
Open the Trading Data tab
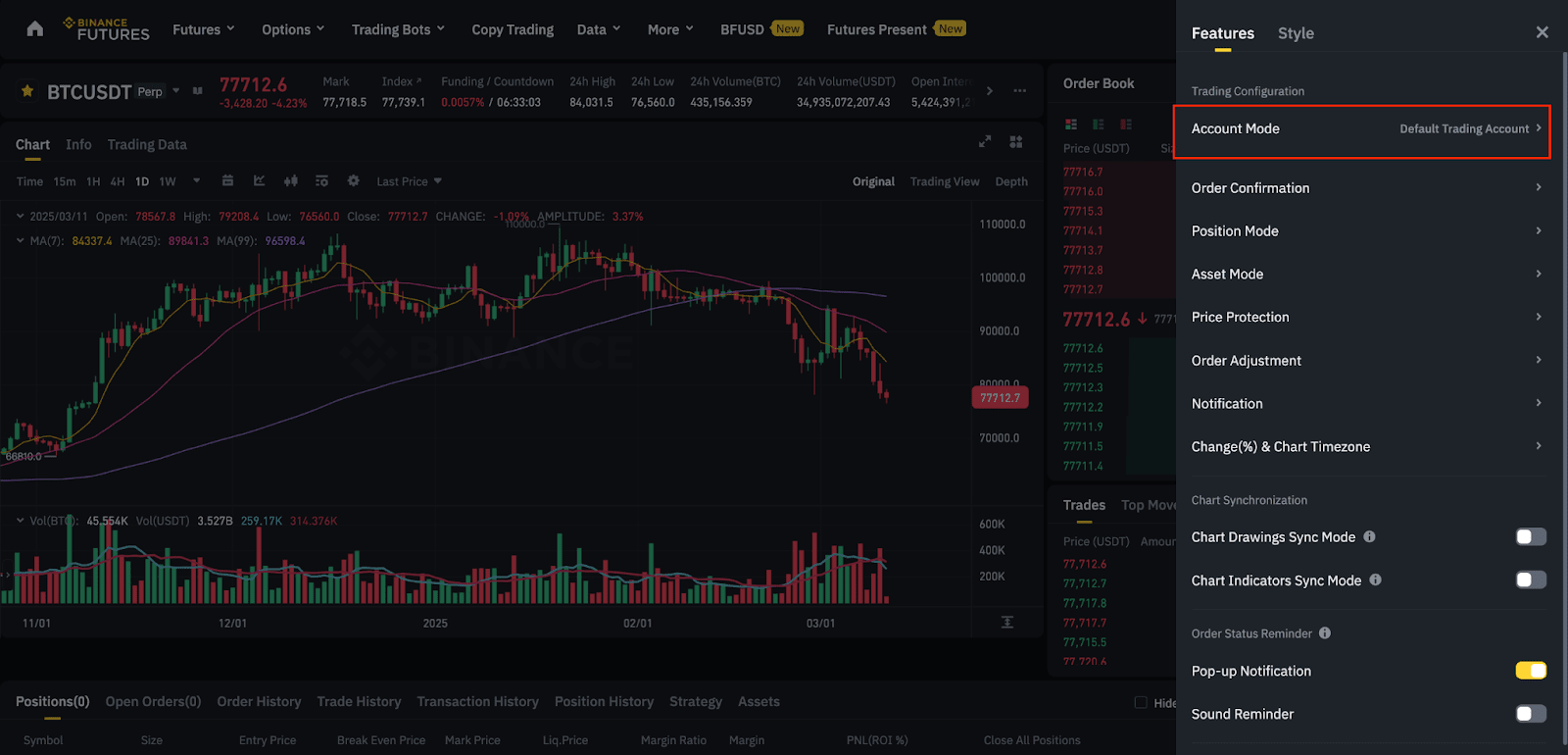click(x=147, y=144)
